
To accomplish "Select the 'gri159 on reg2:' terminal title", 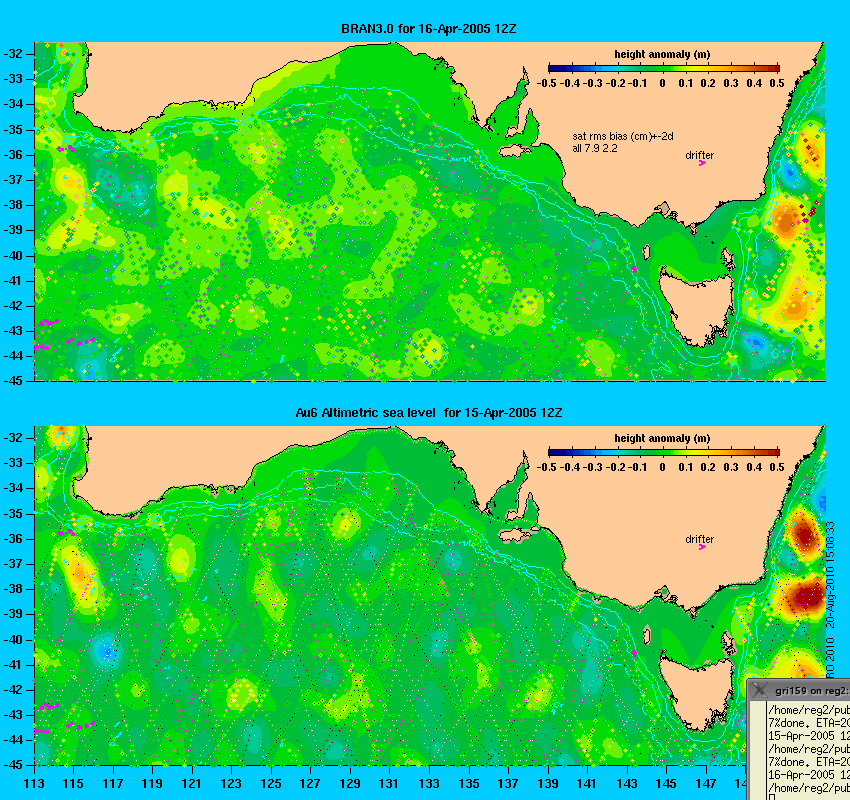I will coord(811,691).
